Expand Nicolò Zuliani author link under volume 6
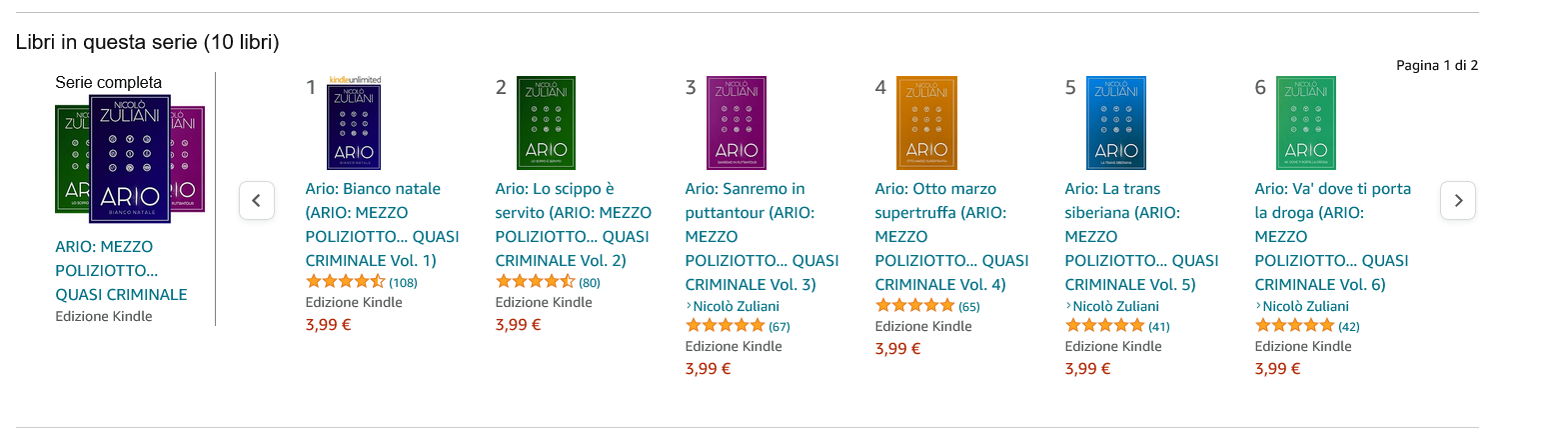Image resolution: width=1568 pixels, height=439 pixels. coord(1302,307)
